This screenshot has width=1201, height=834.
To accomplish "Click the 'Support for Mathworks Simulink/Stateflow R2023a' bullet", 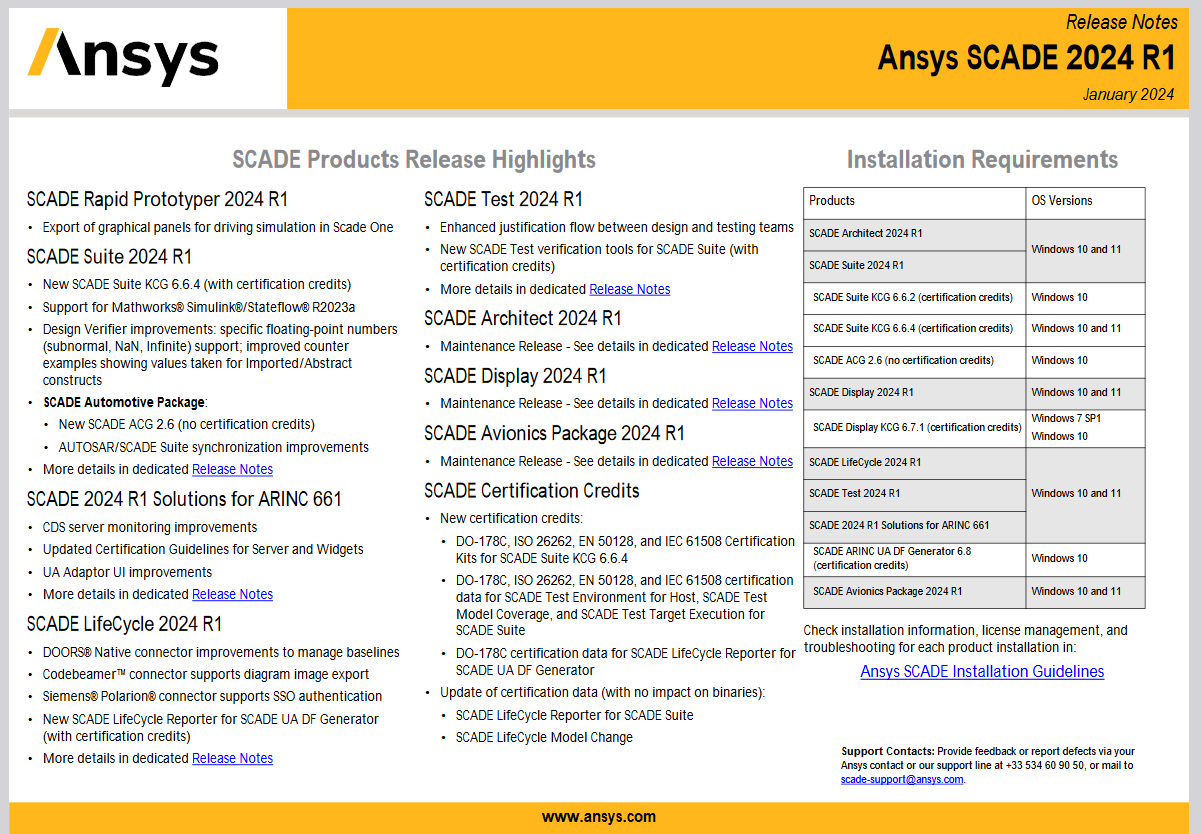I will [199, 307].
